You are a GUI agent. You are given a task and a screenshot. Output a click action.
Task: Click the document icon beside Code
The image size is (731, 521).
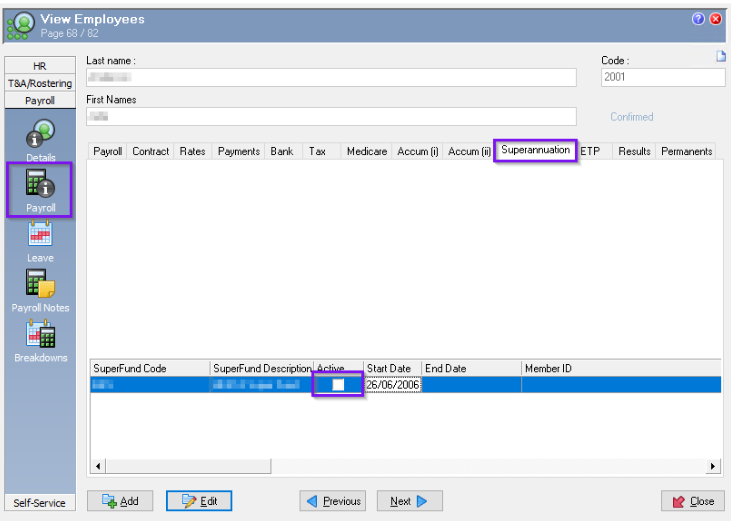pyautogui.click(x=720, y=57)
